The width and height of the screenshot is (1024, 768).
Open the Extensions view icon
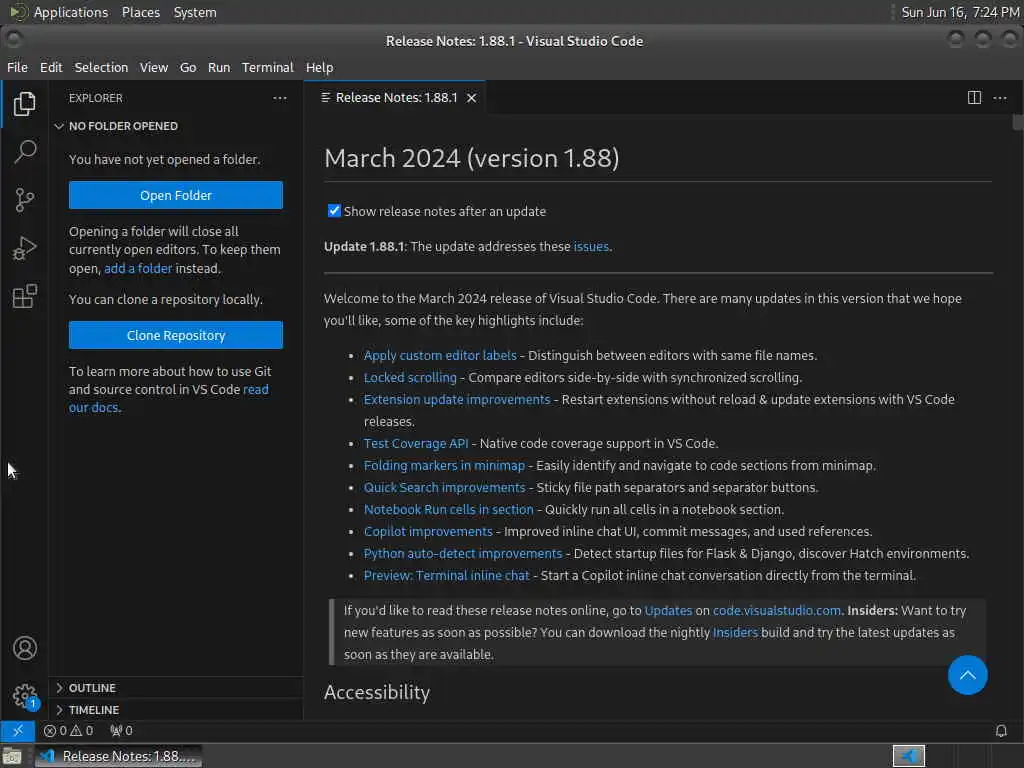click(x=24, y=296)
